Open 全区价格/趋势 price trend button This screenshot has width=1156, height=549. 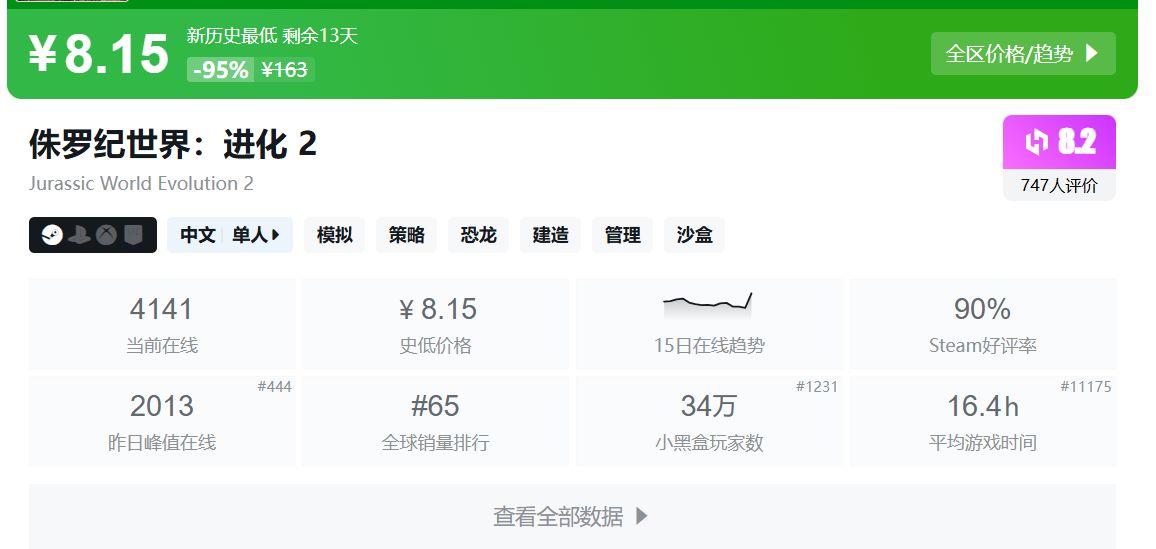[1023, 53]
